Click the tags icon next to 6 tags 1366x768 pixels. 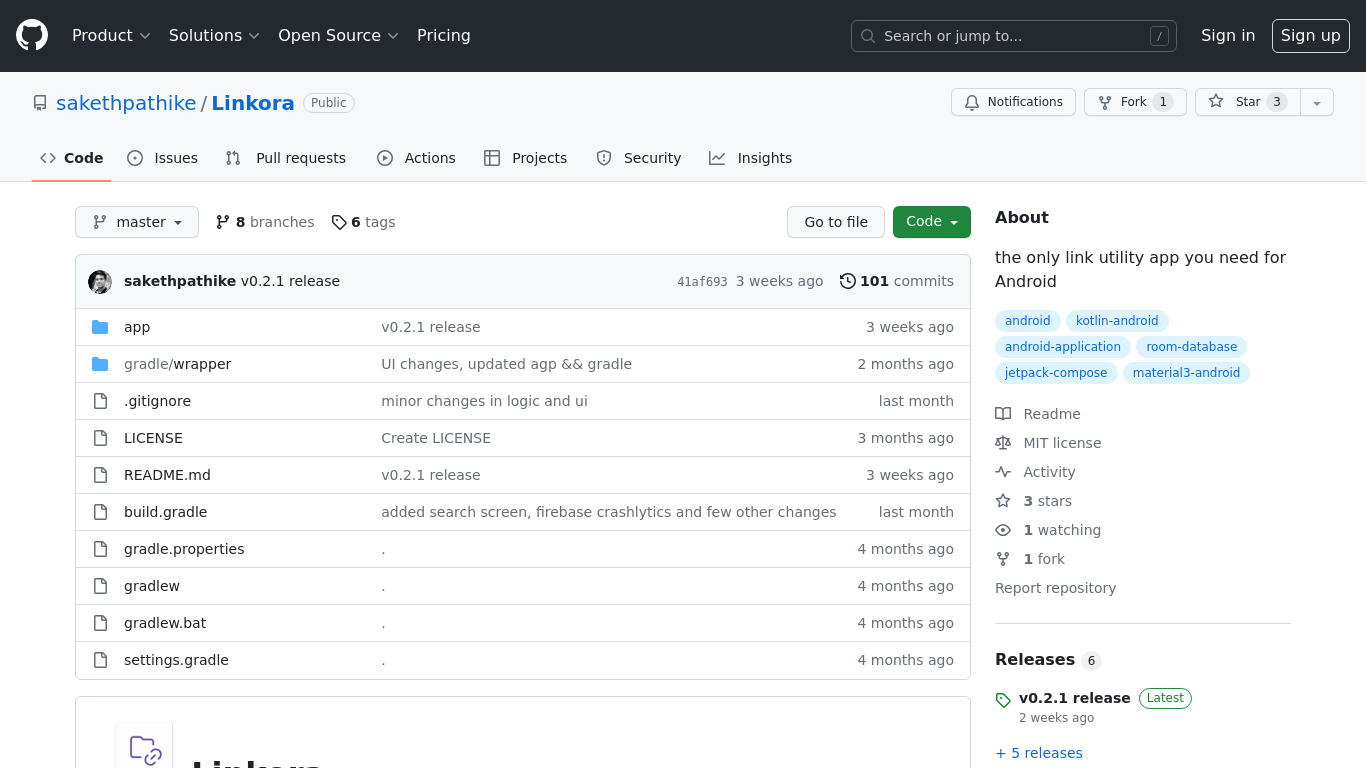339,222
